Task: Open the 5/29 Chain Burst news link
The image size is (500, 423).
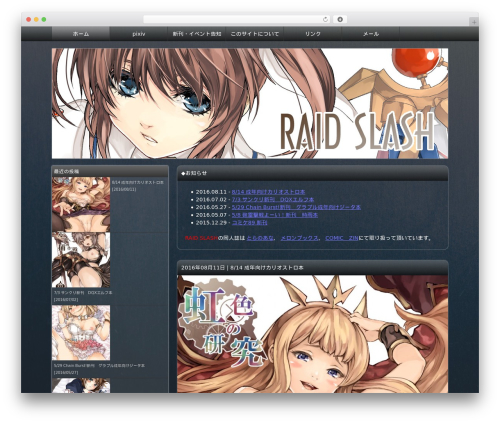Action: click(296, 207)
